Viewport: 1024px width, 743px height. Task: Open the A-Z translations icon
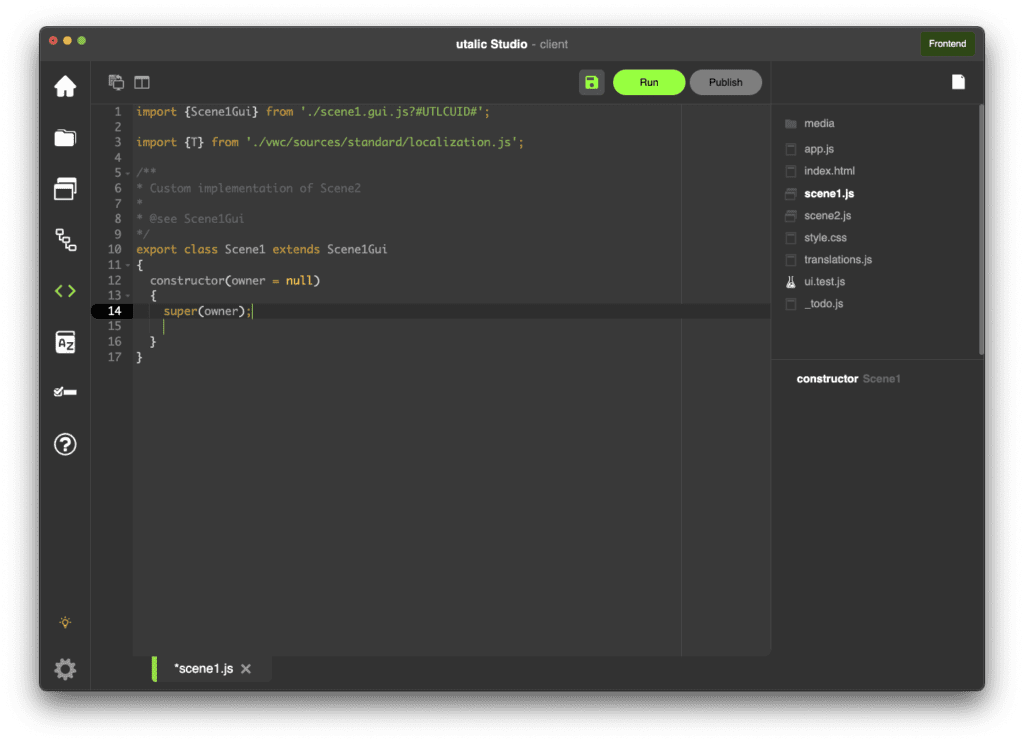pos(65,343)
